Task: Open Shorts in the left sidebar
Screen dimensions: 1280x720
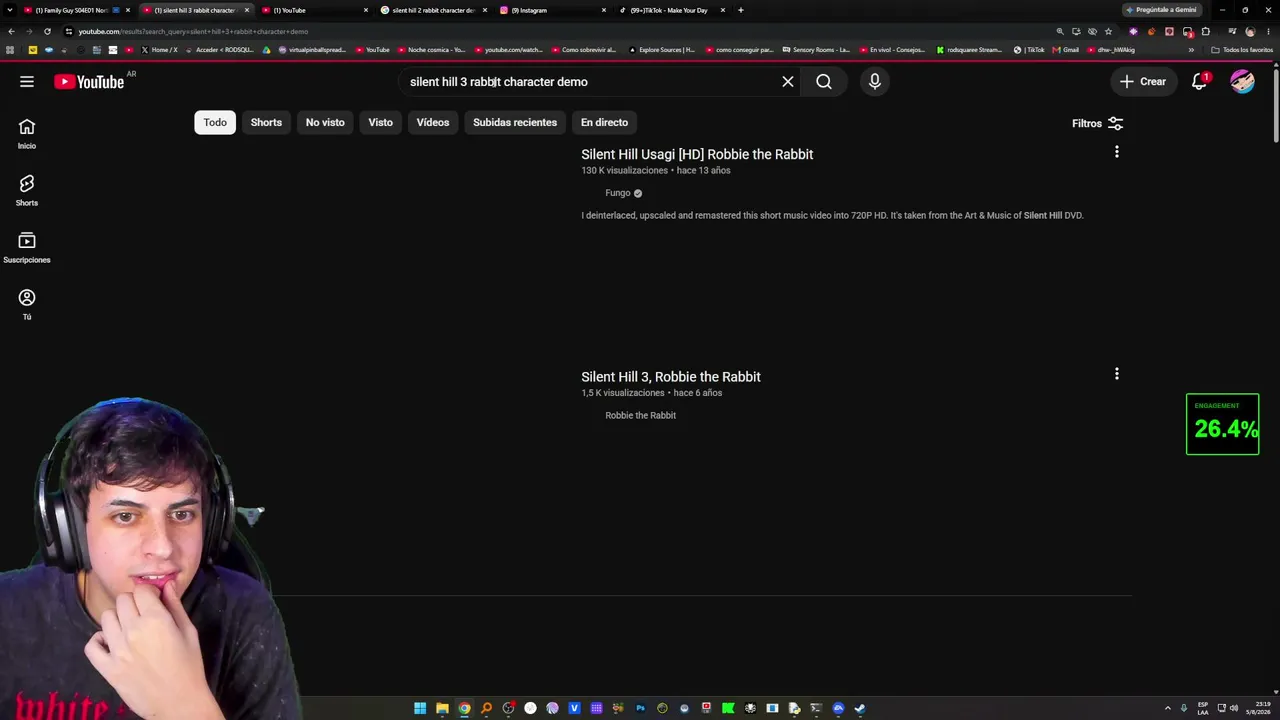Action: (27, 191)
